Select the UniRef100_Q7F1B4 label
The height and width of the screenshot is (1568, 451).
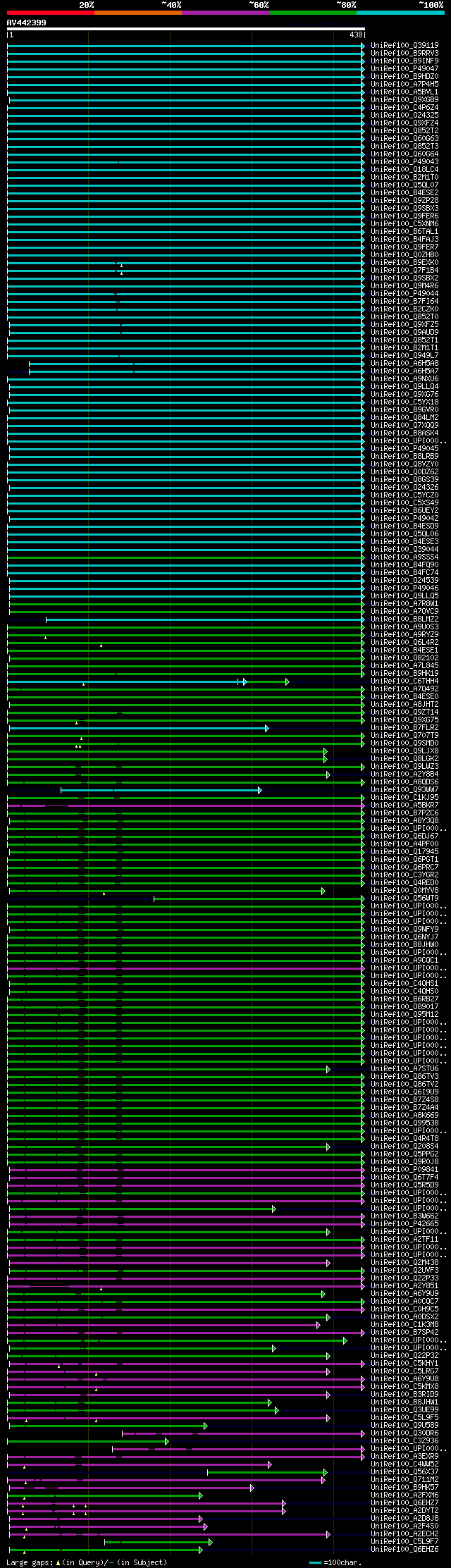click(404, 271)
